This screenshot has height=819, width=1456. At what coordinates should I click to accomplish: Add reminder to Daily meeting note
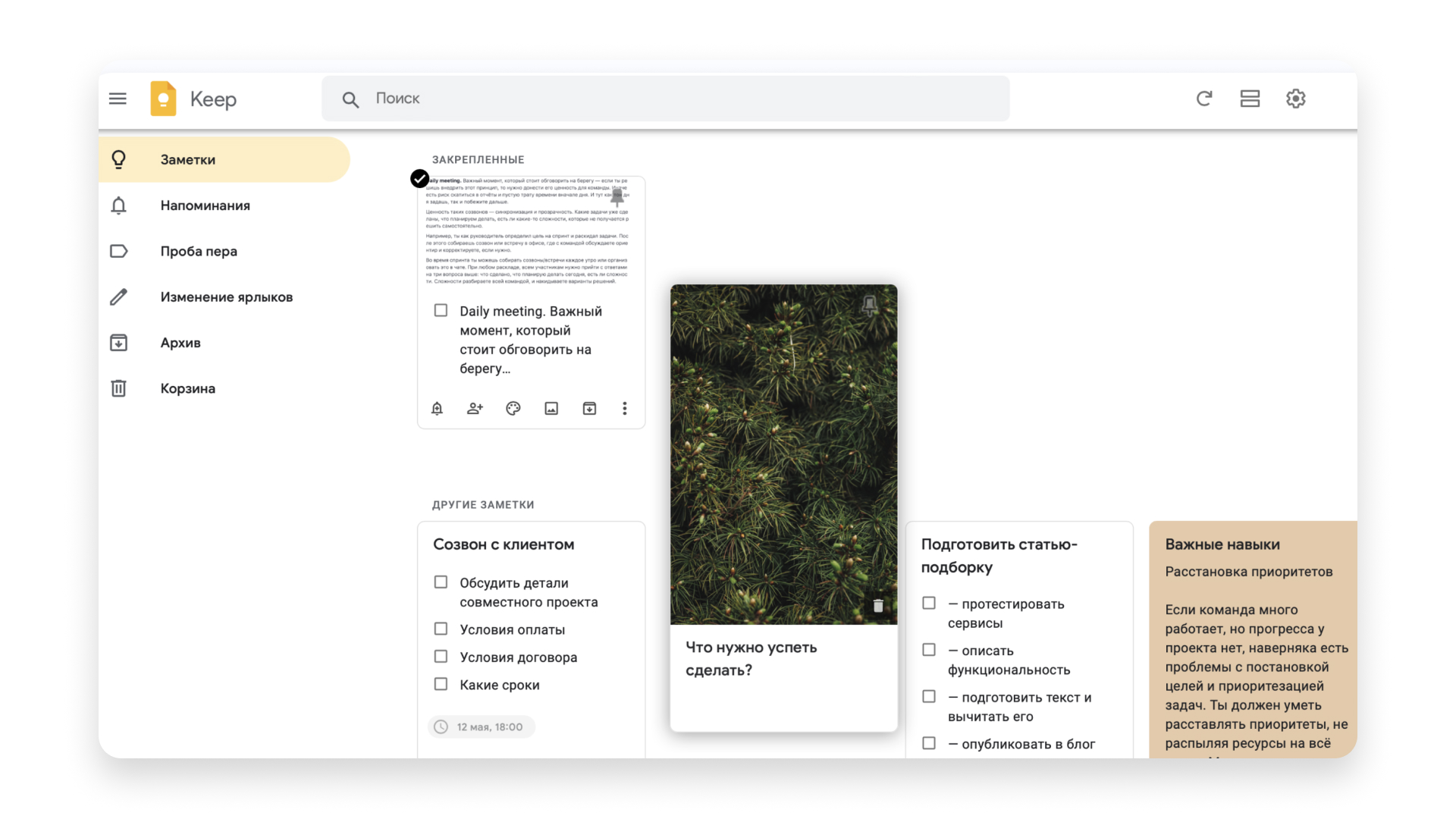point(437,409)
